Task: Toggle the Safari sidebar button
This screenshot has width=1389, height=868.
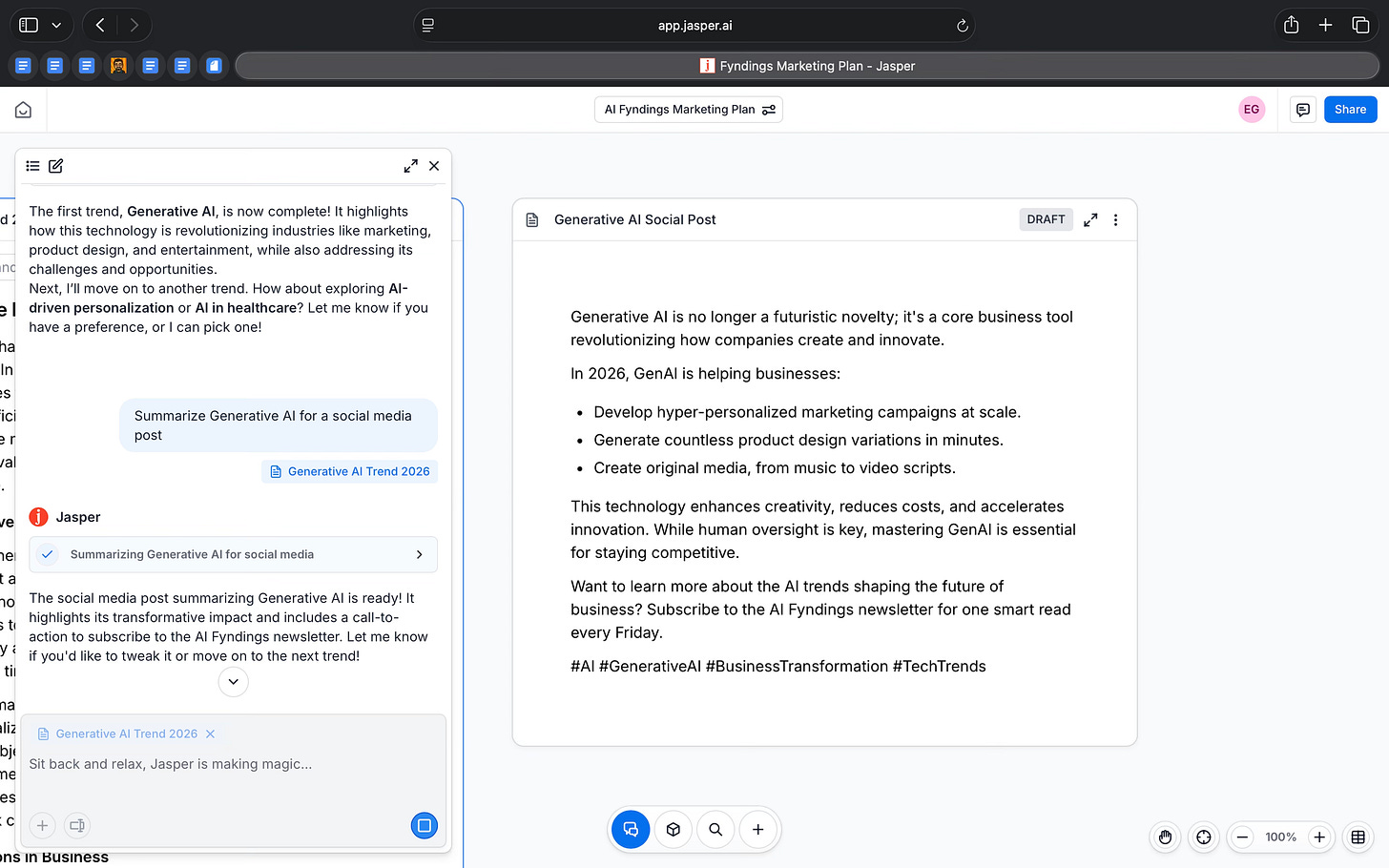Action: (29, 26)
